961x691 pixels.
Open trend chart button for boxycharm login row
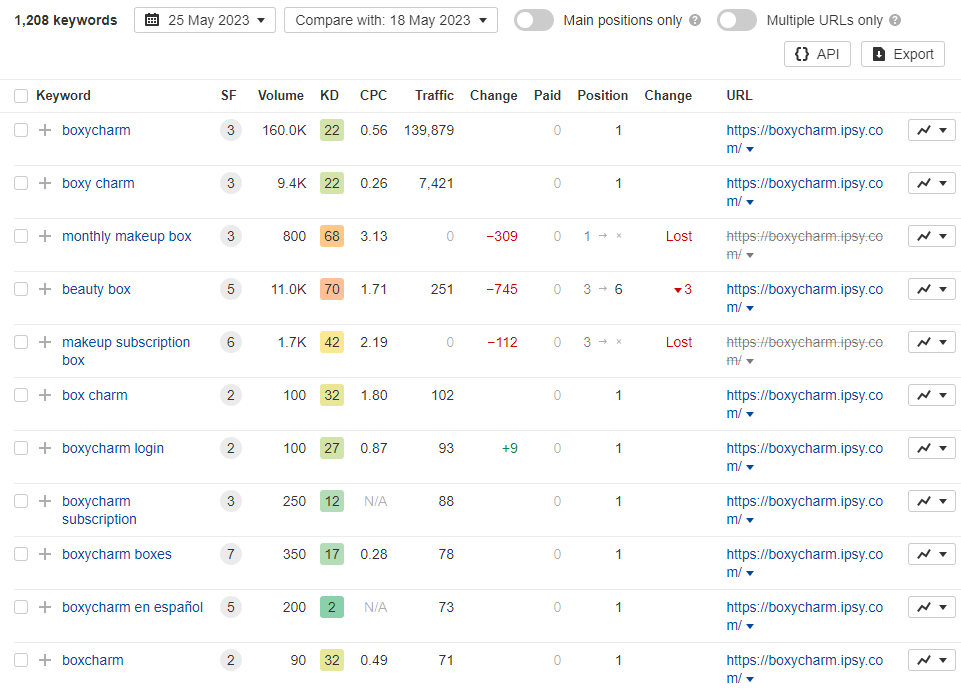click(932, 448)
